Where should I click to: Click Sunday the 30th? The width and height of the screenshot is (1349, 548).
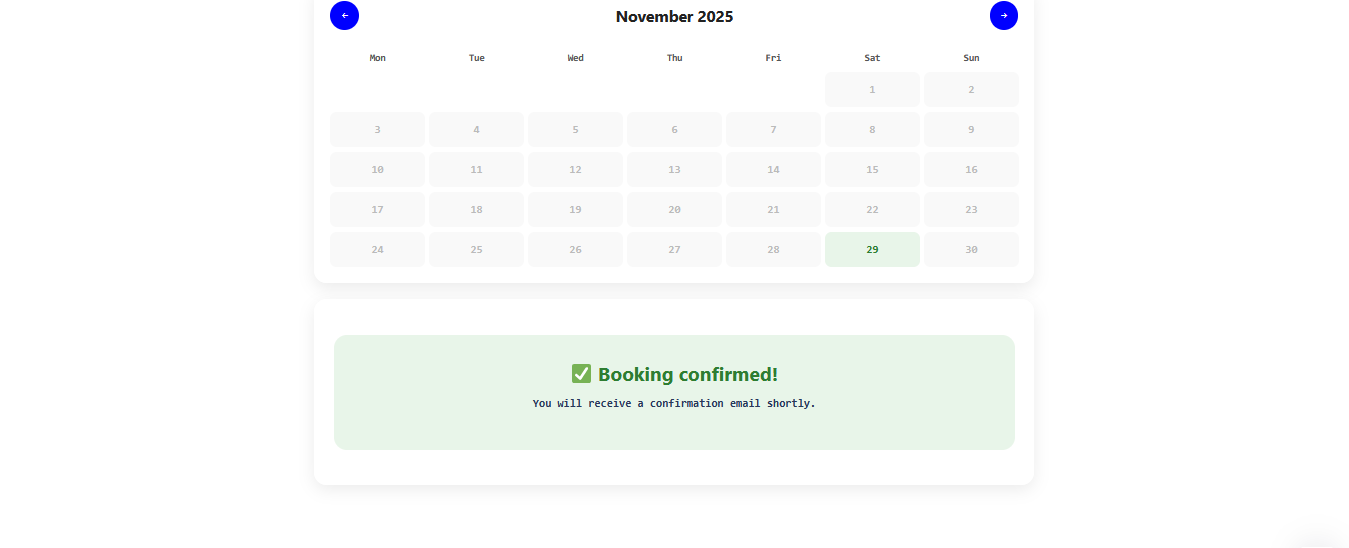click(971, 249)
